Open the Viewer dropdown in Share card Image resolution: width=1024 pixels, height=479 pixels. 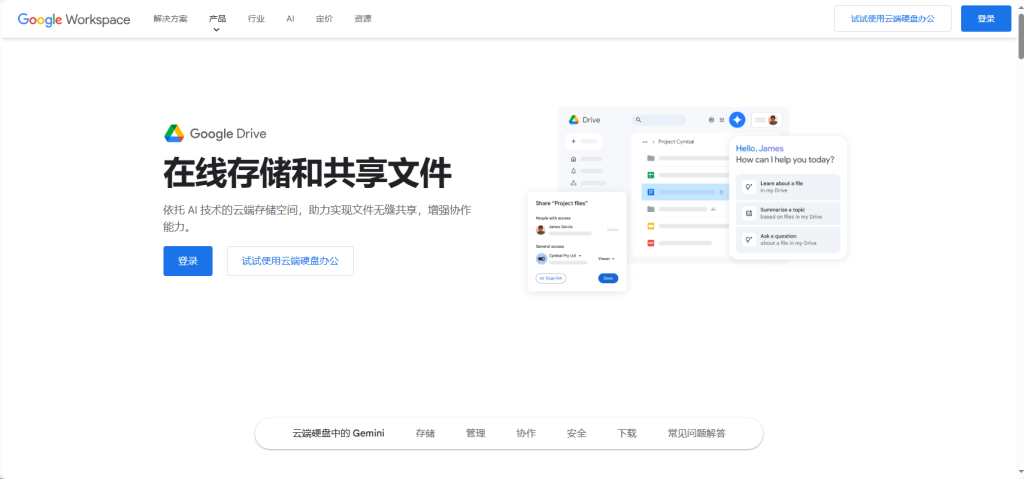point(606,258)
